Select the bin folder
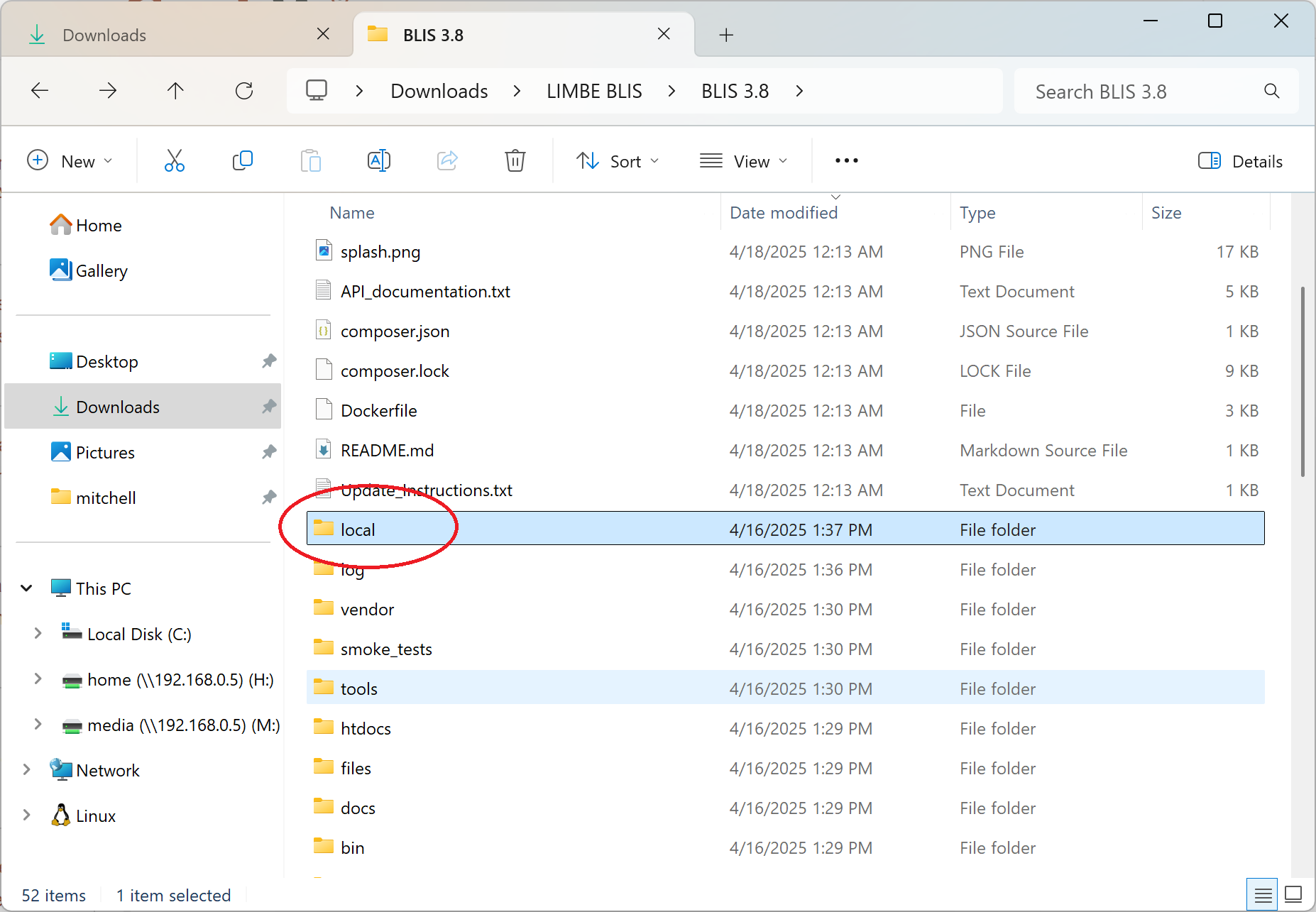 (786, 847)
